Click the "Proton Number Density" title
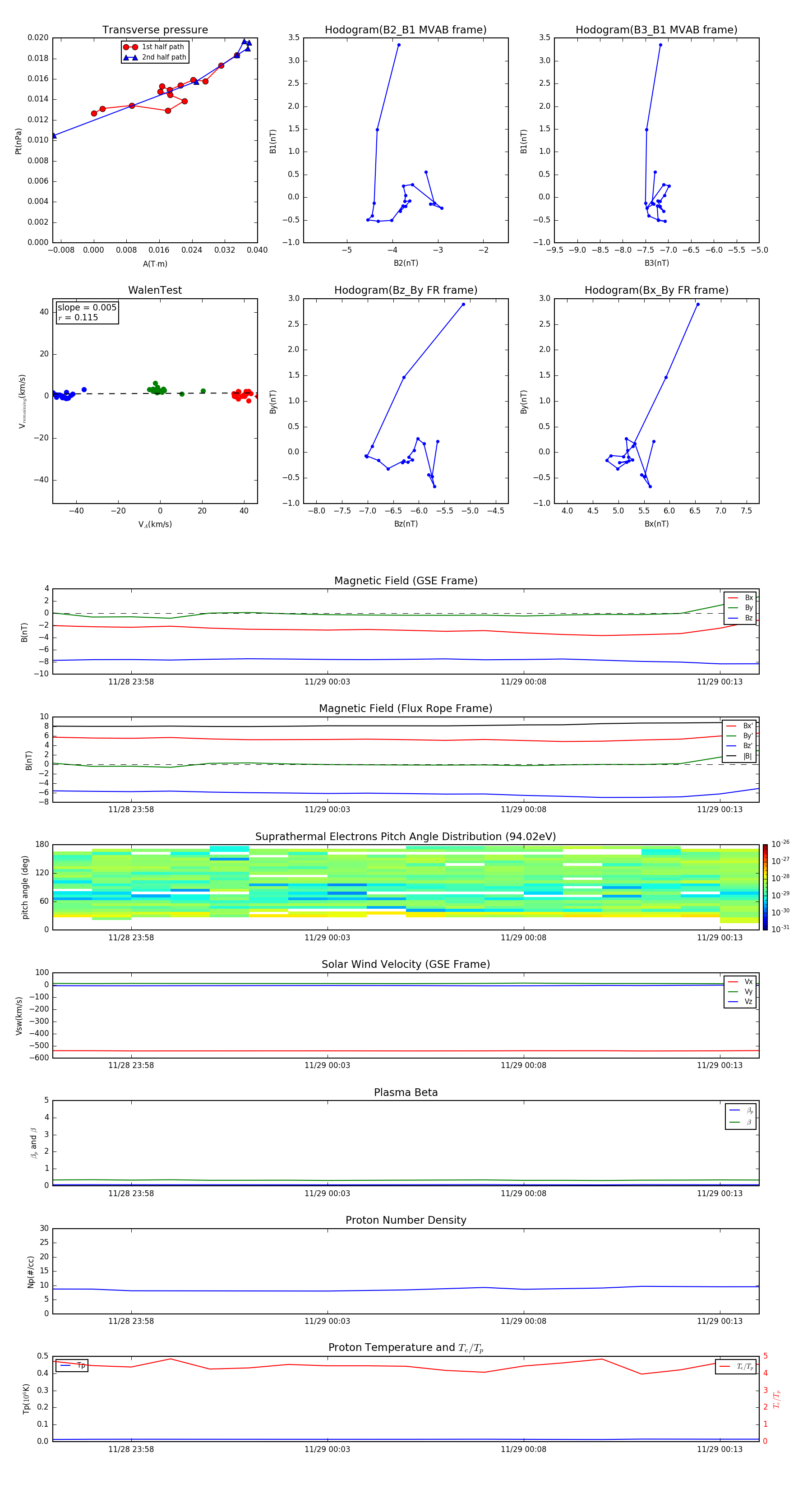This screenshot has width=812, height=1489. (x=406, y=1220)
